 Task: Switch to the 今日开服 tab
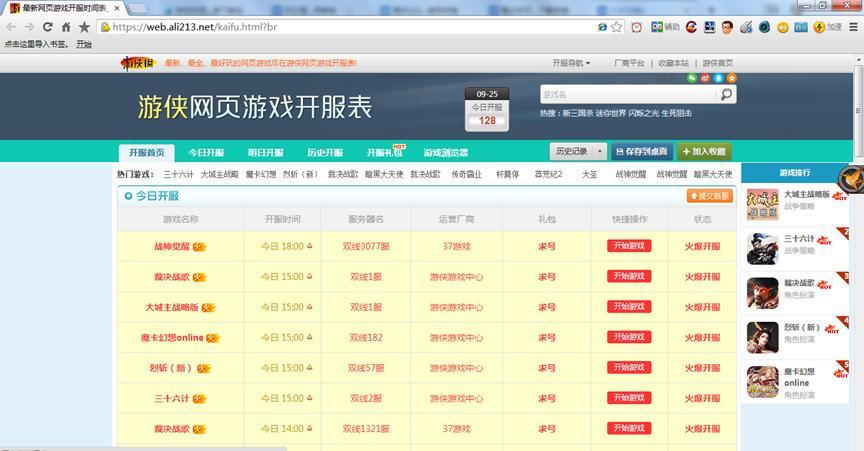206,153
